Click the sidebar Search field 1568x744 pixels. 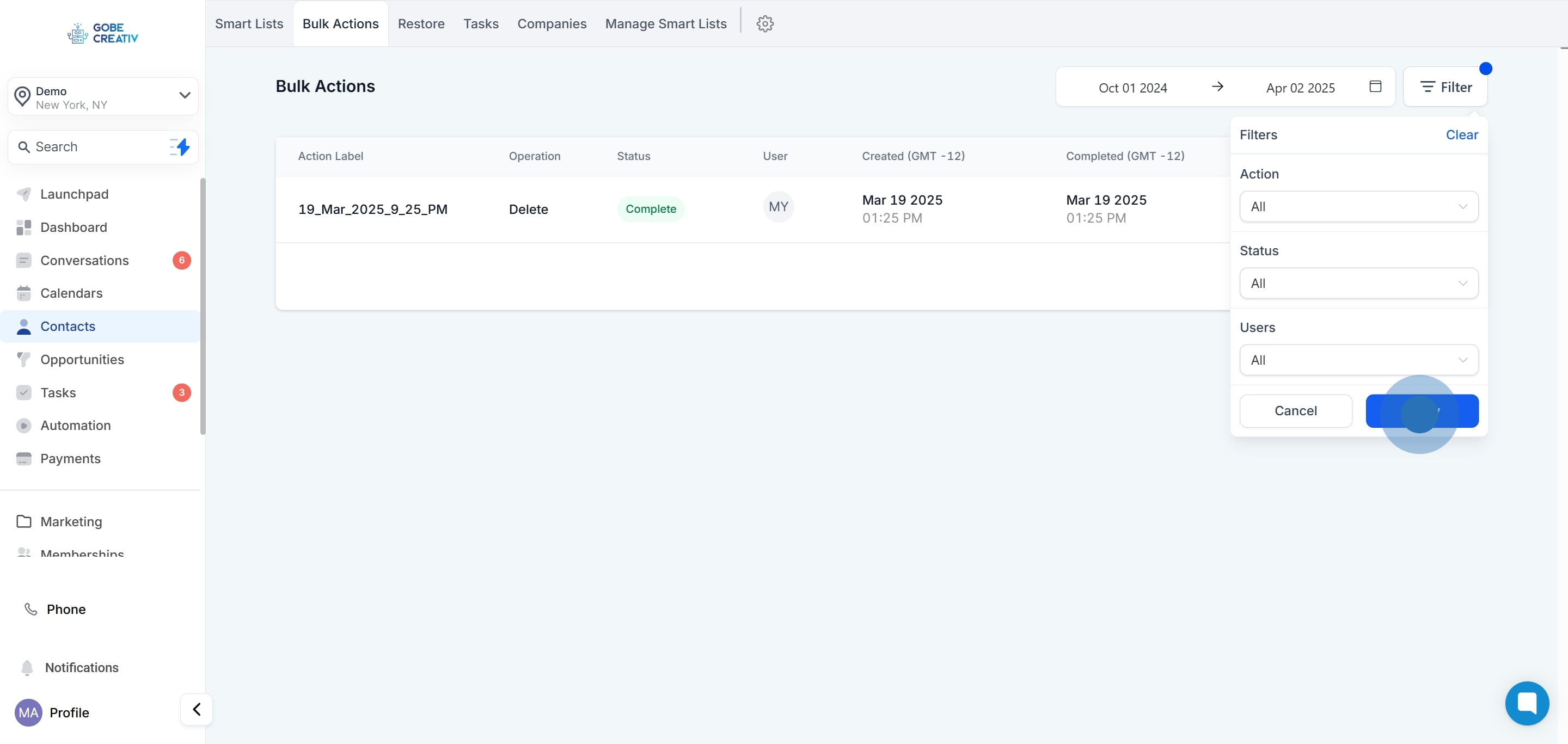(91, 146)
